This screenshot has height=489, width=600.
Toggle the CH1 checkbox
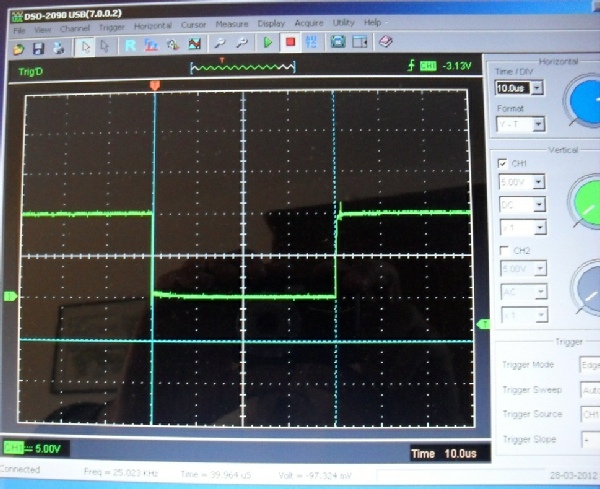coord(503,163)
